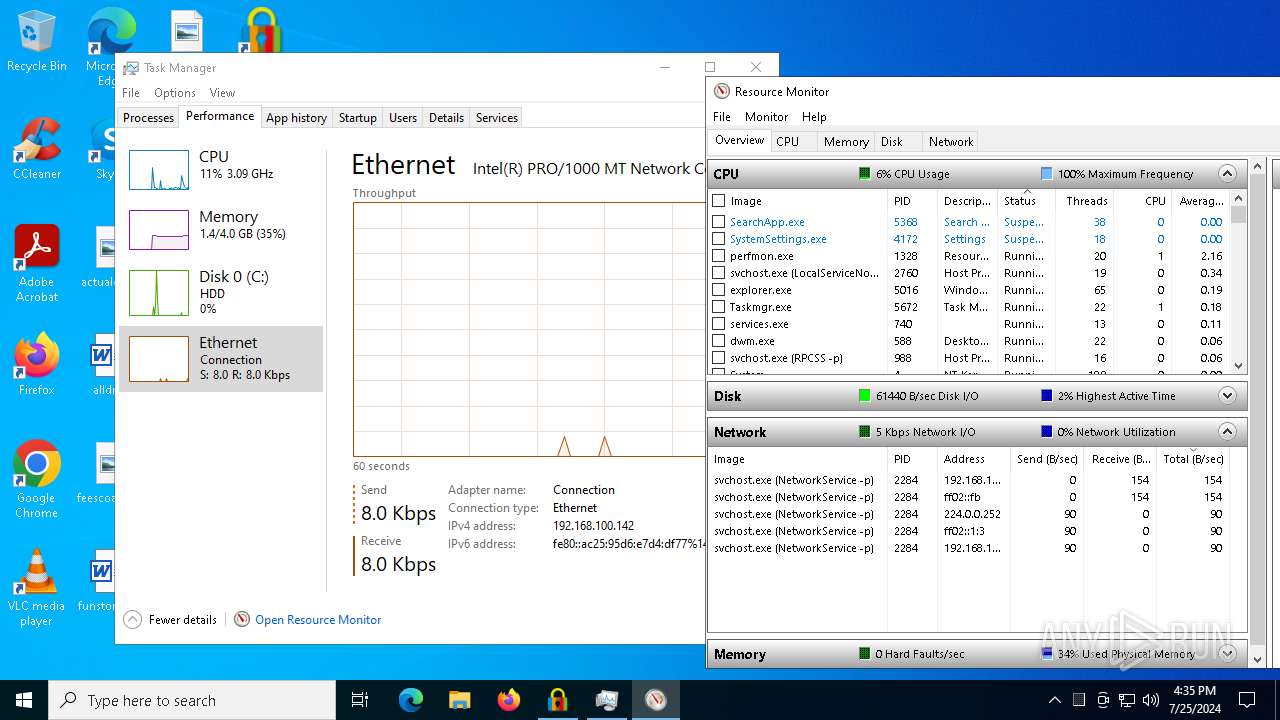Expand the Memory section in Resource Monitor

pos(1227,654)
